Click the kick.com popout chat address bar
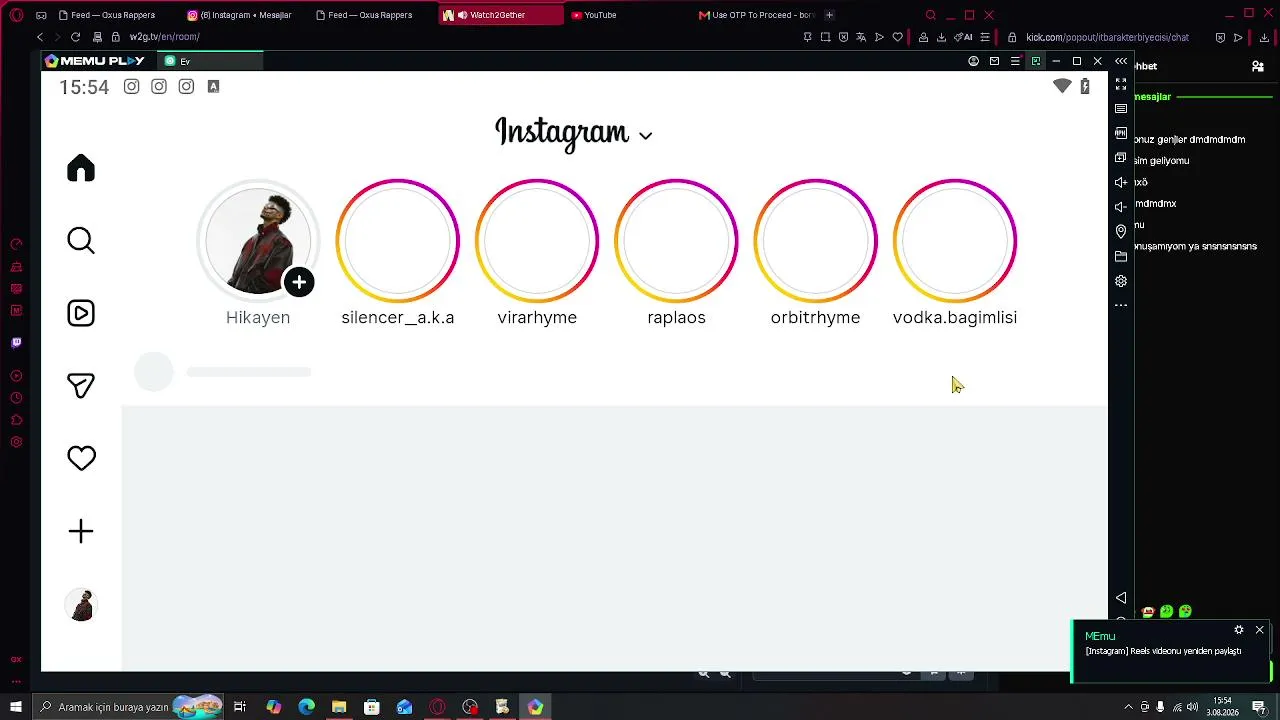Viewport: 1280px width, 720px height. click(x=1107, y=37)
